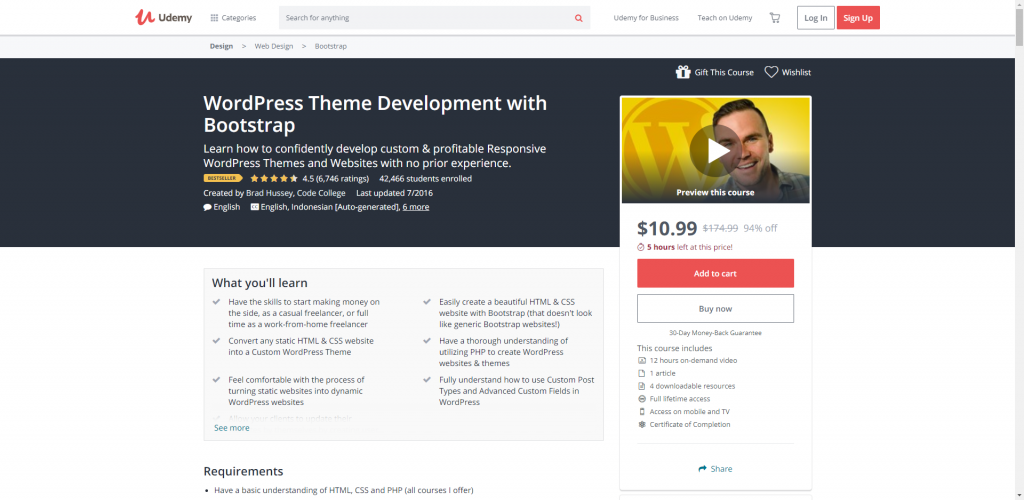The height and width of the screenshot is (500, 1024).
Task: Click the '$174.99' original price
Action: (x=720, y=228)
